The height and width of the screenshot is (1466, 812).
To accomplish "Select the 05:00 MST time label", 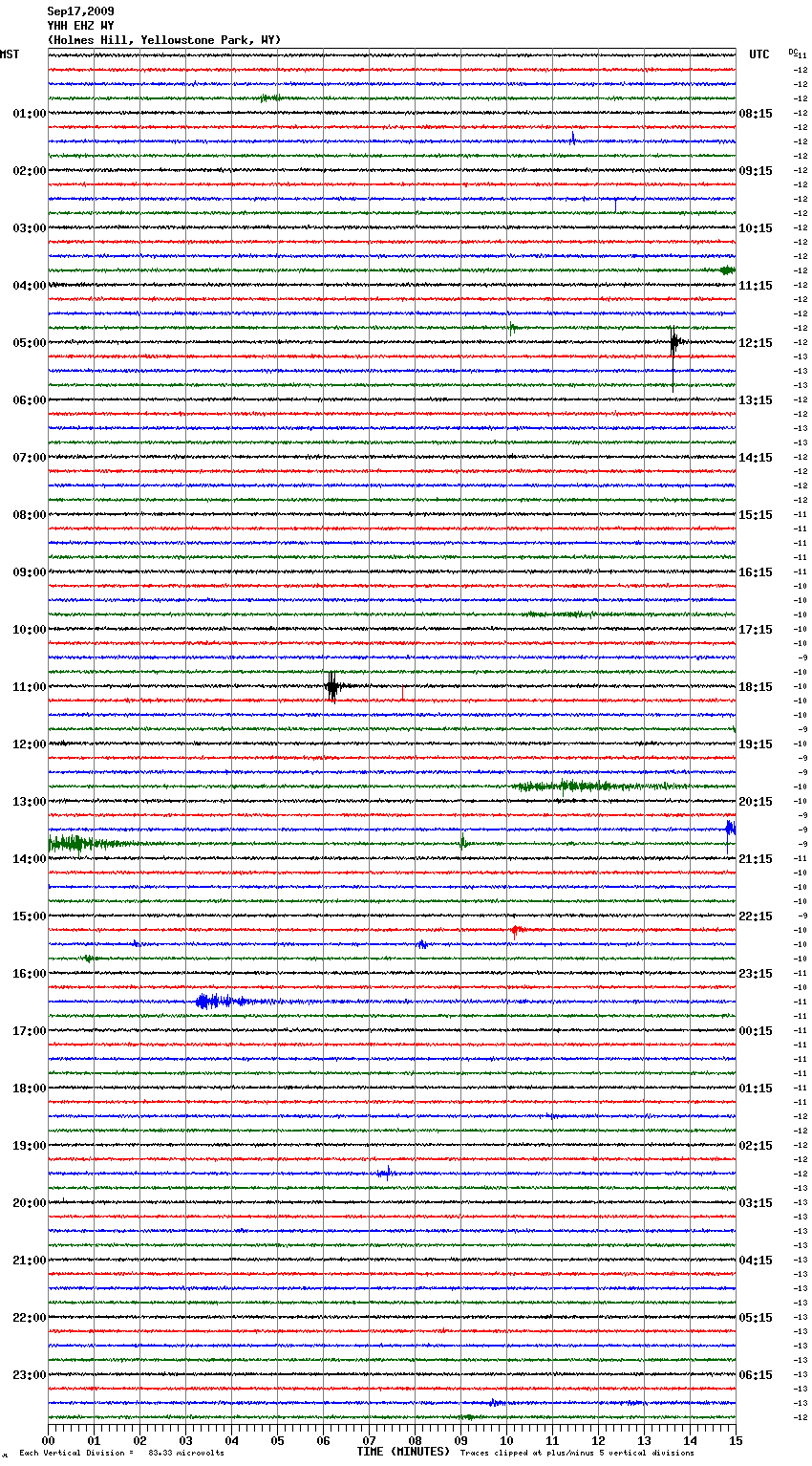I will point(30,343).
